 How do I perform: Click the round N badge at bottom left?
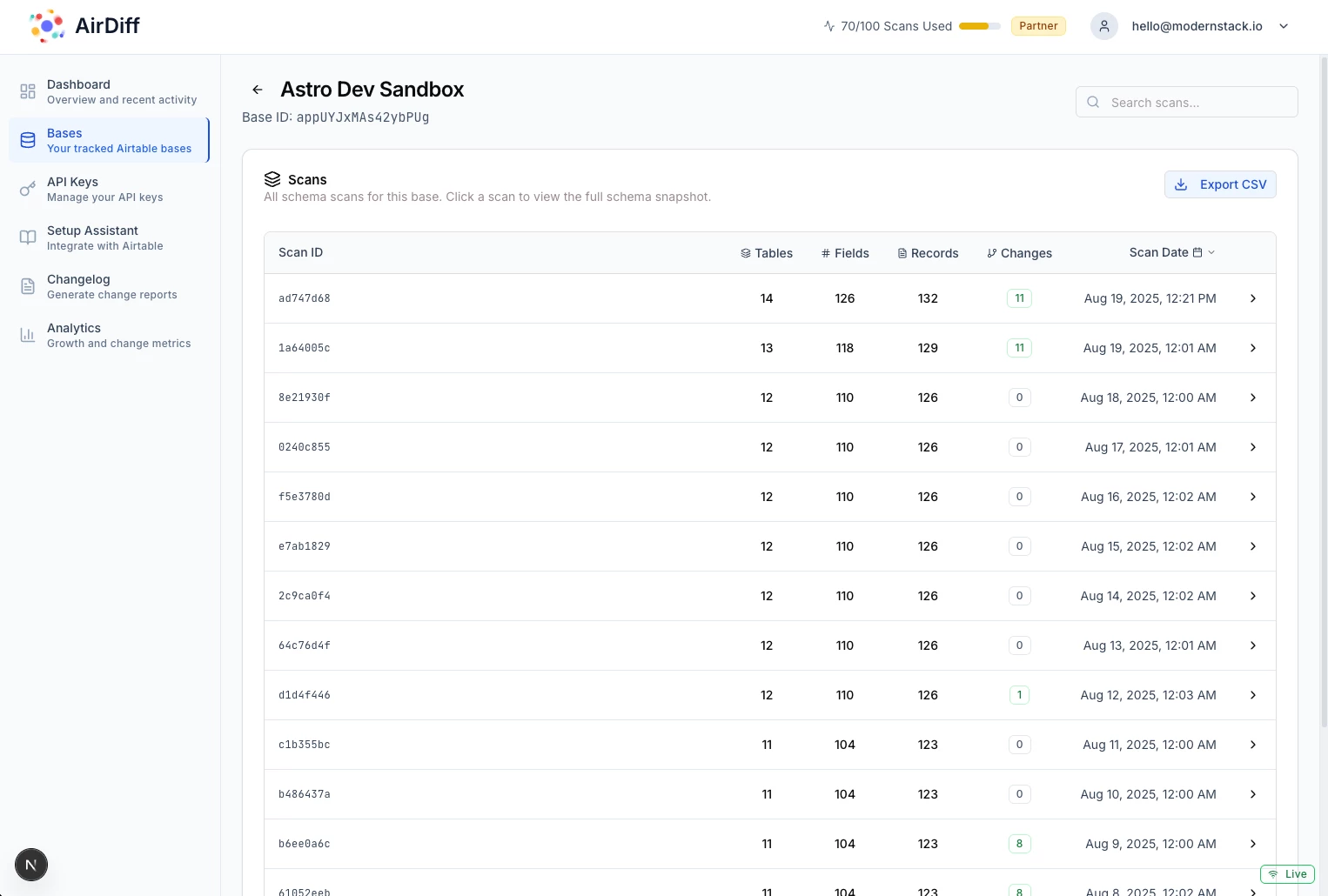tap(31, 865)
